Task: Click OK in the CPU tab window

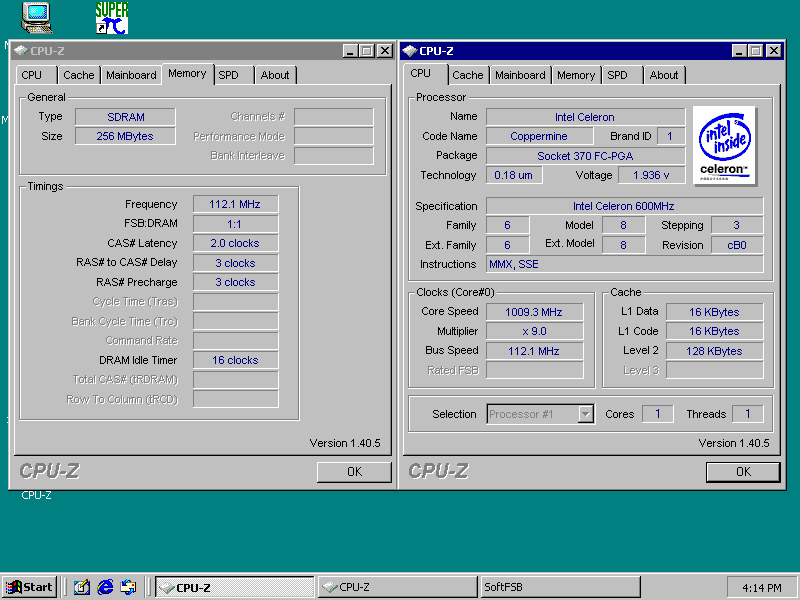Action: pyautogui.click(x=743, y=472)
